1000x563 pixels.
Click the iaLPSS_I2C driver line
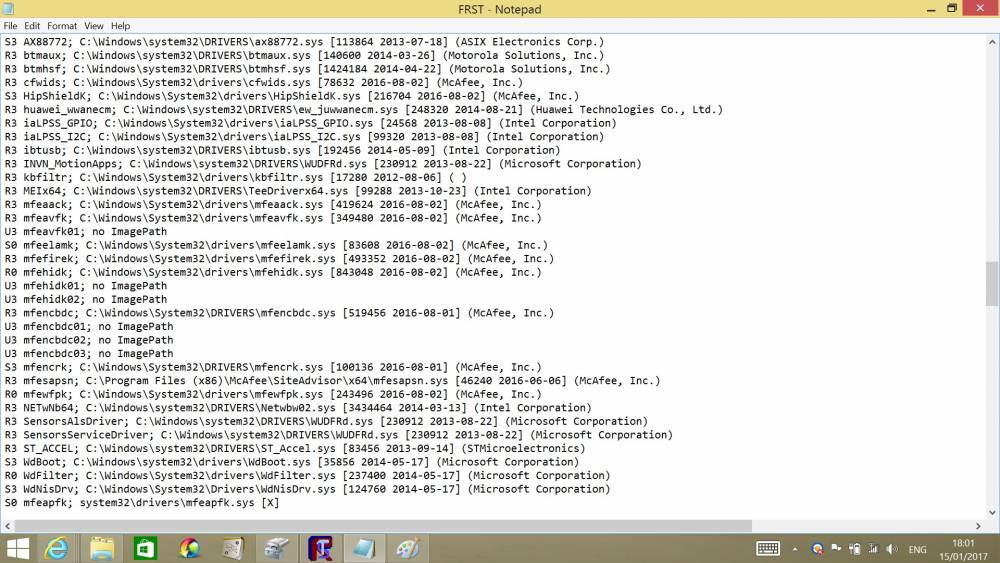click(304, 136)
